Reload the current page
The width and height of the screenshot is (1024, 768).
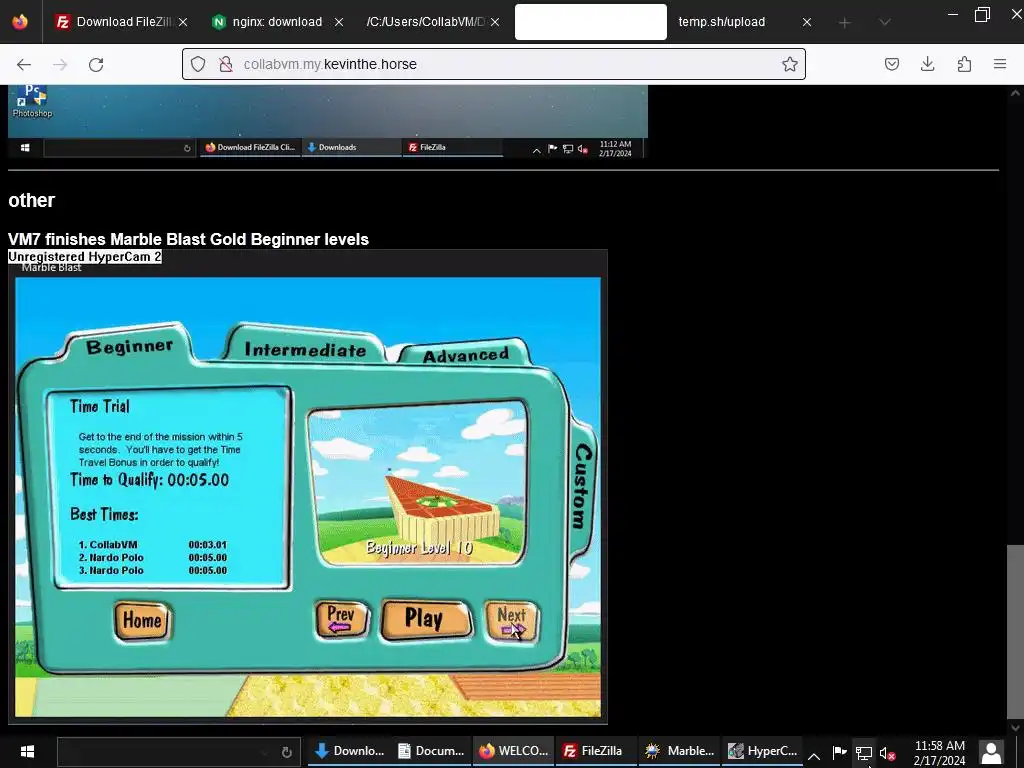tap(96, 64)
